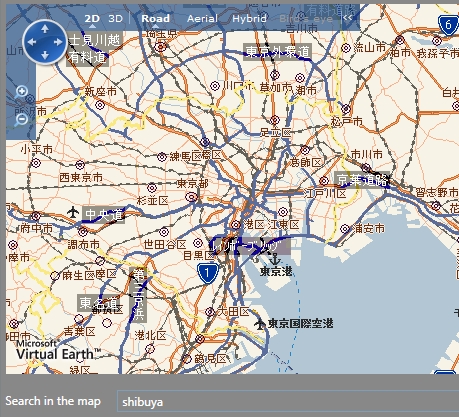Select Hybrid map view

coord(249,19)
